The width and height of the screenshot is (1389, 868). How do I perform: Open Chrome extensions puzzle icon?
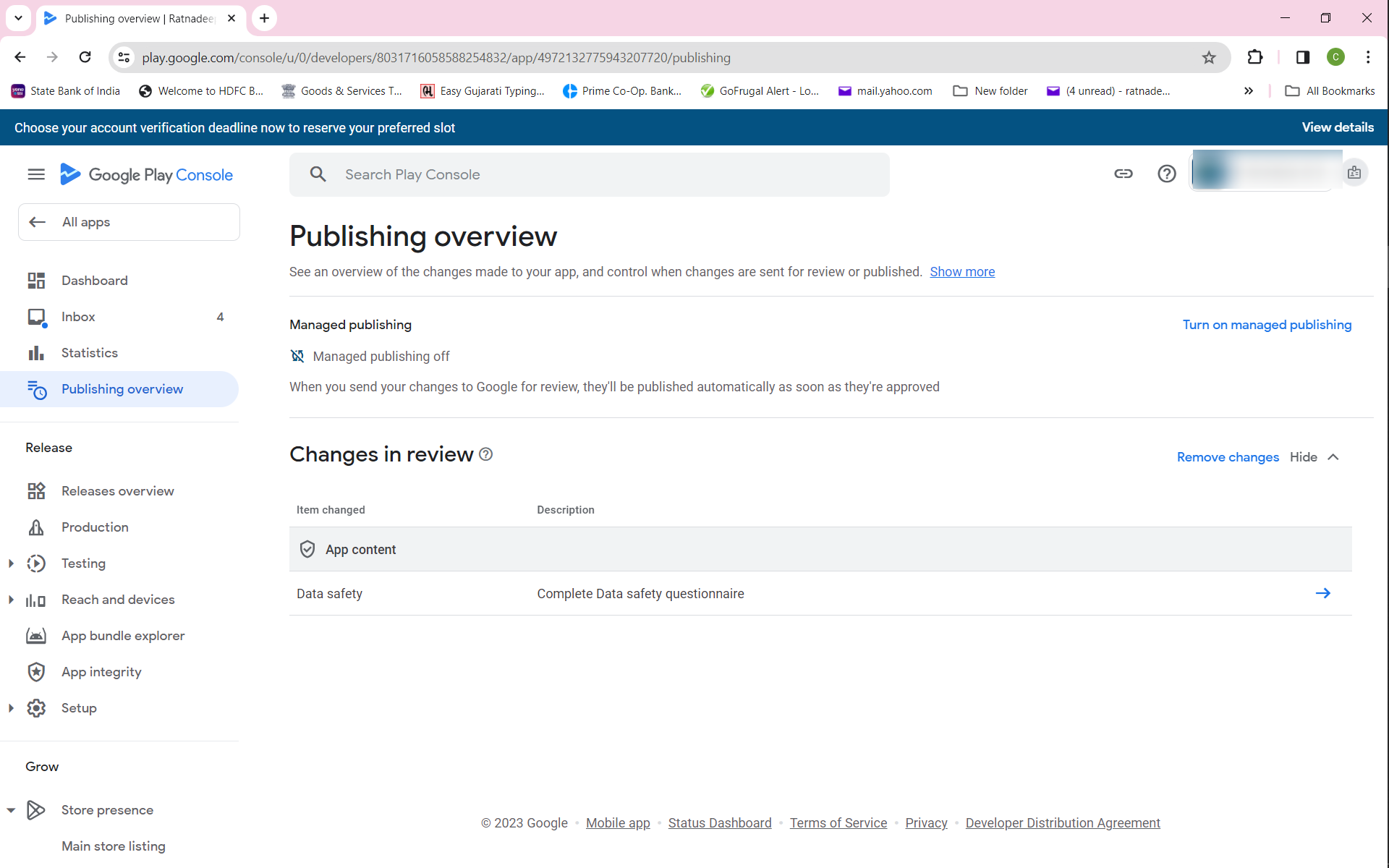[1255, 57]
